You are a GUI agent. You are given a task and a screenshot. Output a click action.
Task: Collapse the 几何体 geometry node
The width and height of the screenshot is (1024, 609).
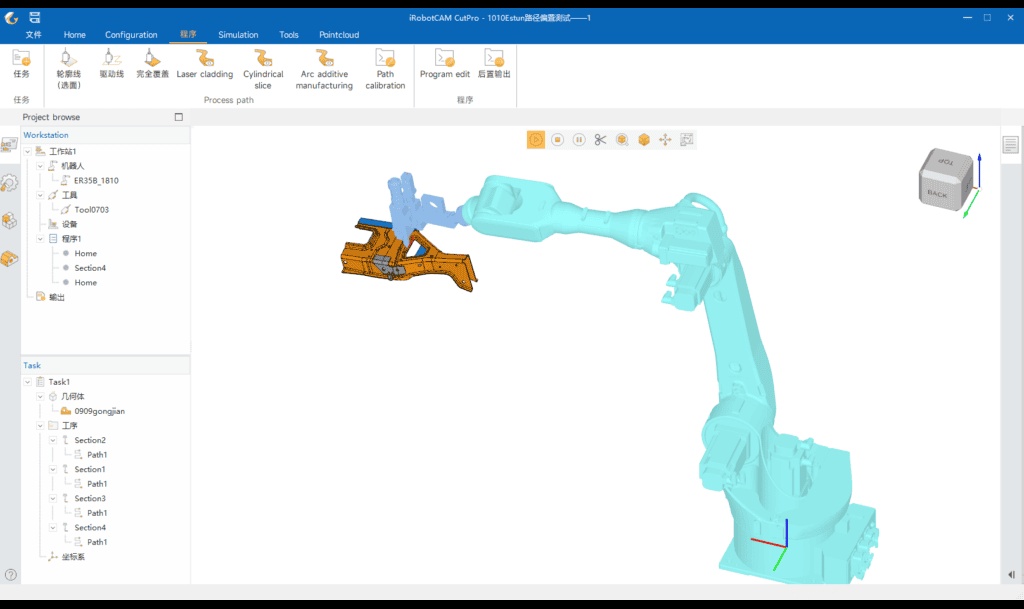pos(40,396)
